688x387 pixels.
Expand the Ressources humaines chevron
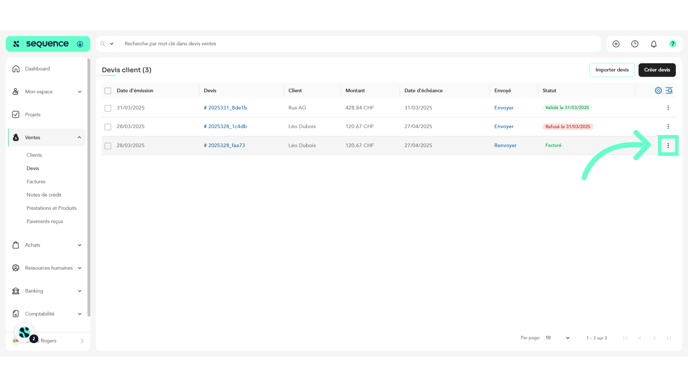point(79,268)
